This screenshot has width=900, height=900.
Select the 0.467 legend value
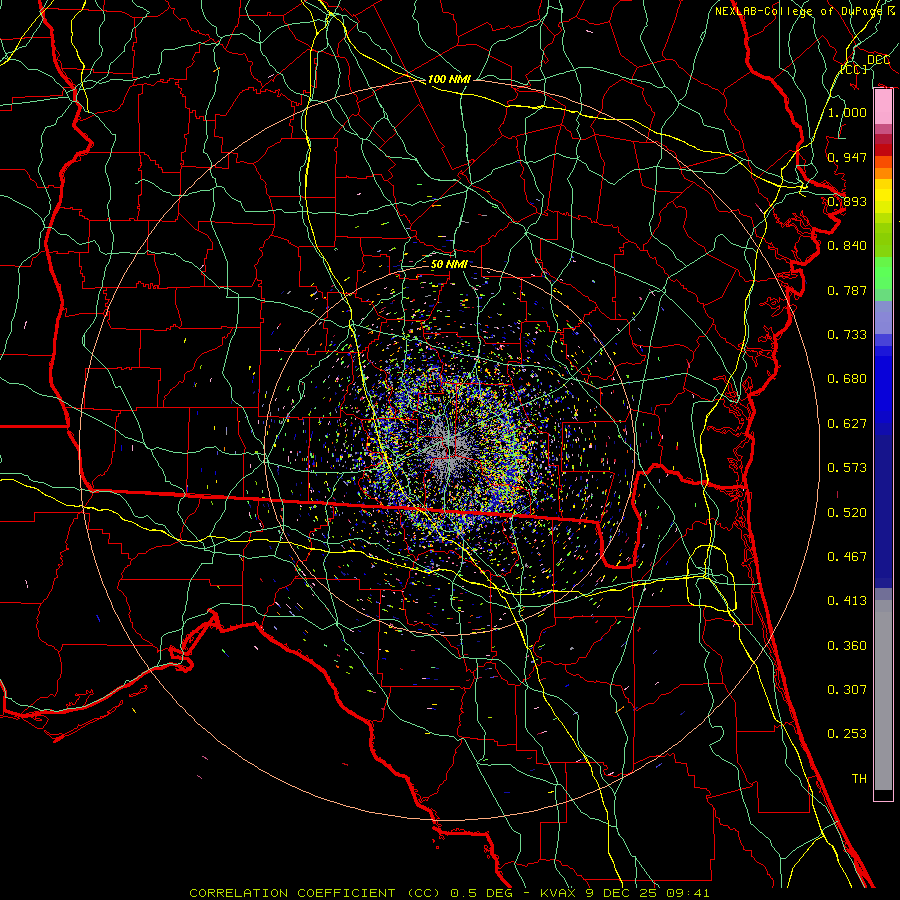point(847,557)
